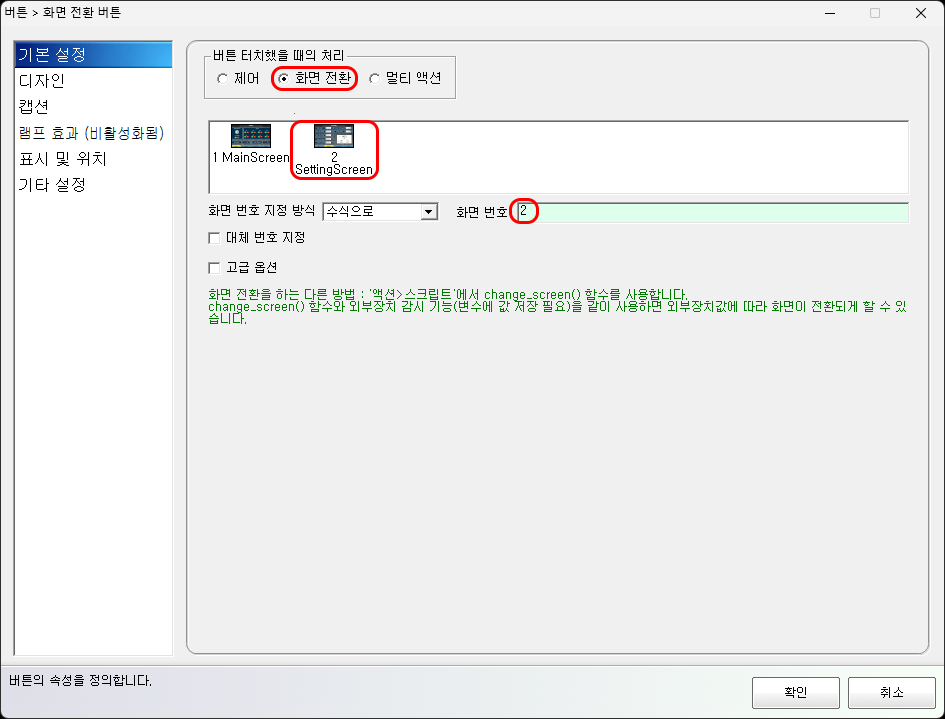The image size is (945, 719).
Task: Open the 램프 효과 (비활성화됨) section
Action: 93,133
